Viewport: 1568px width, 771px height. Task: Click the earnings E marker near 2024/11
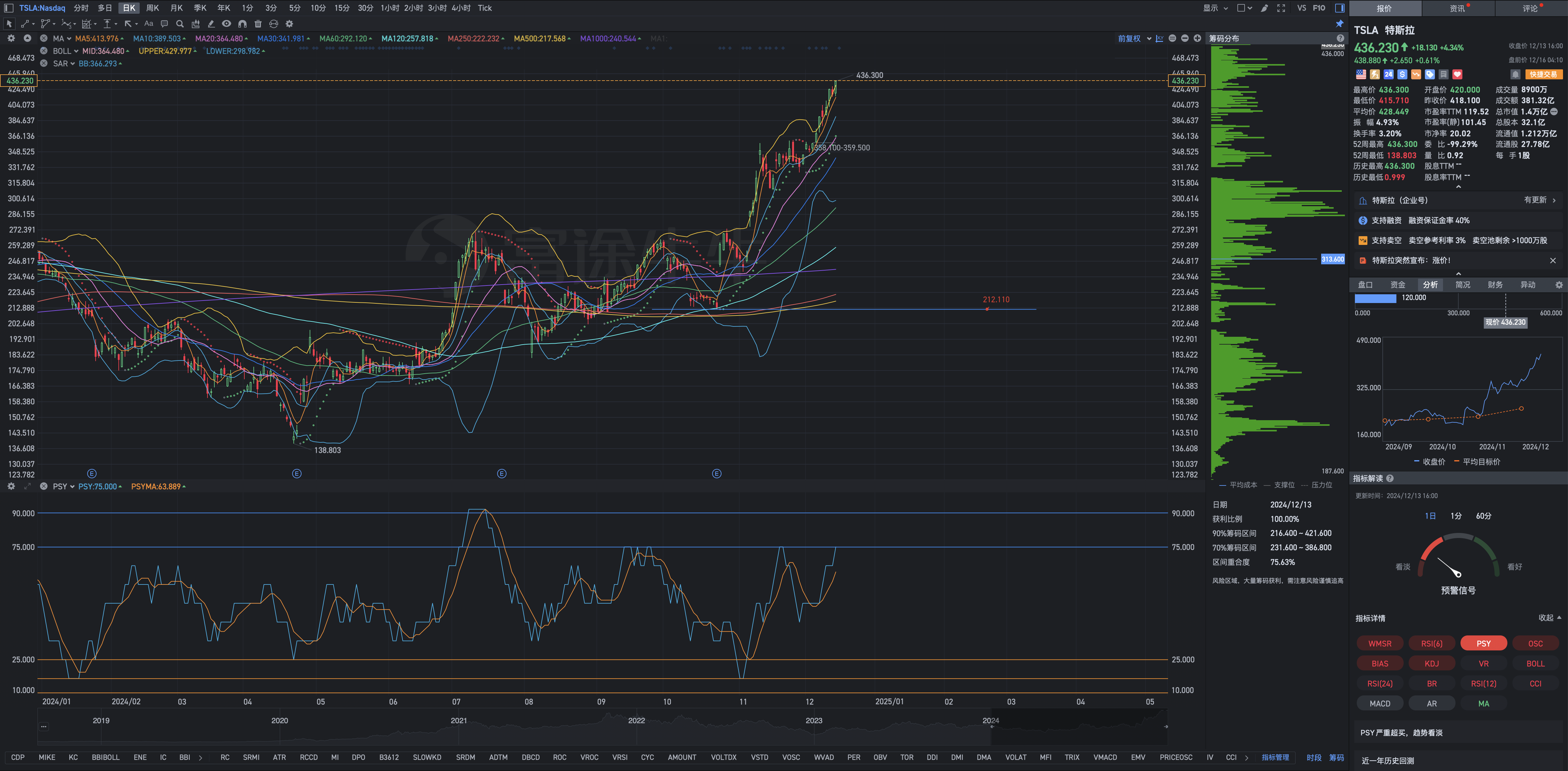[717, 473]
